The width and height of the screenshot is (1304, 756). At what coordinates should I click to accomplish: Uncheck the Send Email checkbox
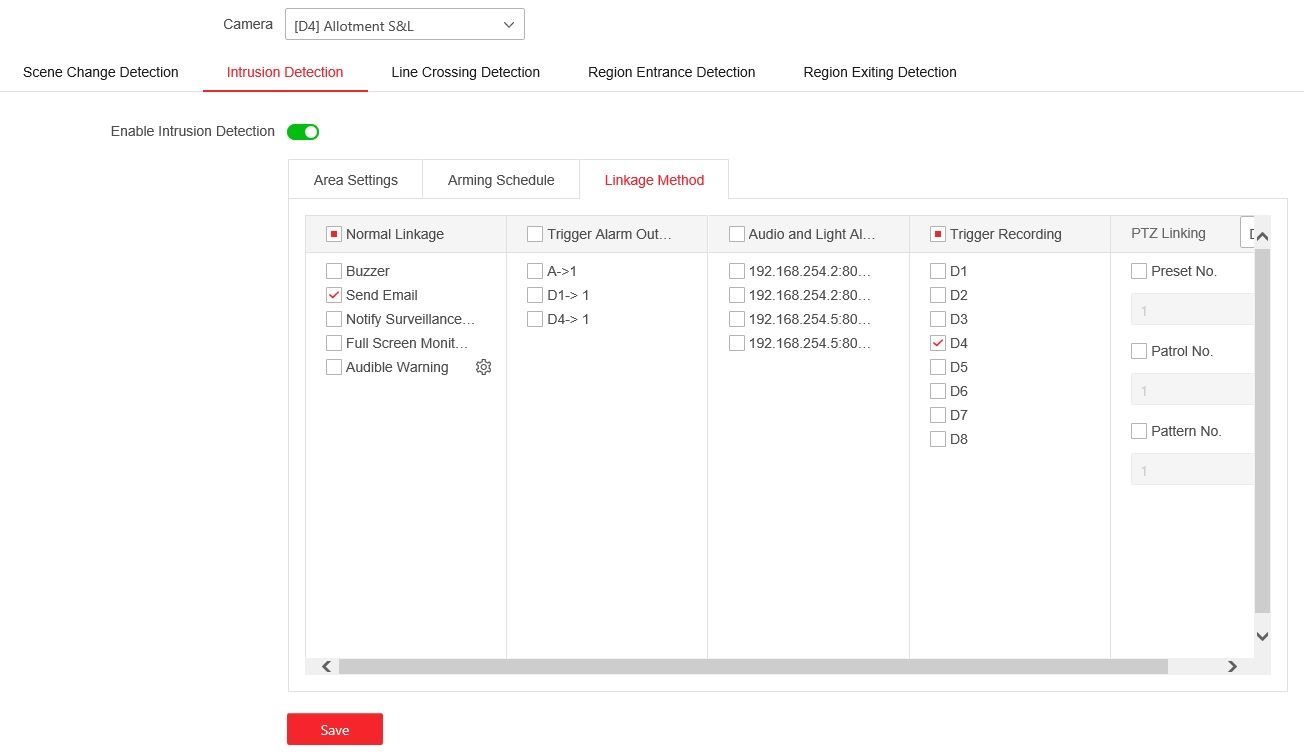tap(334, 295)
